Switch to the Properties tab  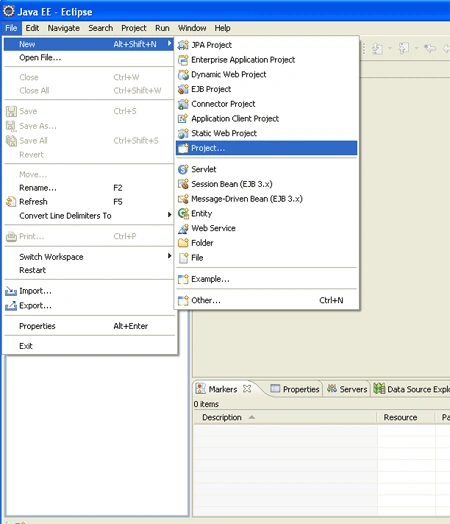pyautogui.click(x=295, y=389)
